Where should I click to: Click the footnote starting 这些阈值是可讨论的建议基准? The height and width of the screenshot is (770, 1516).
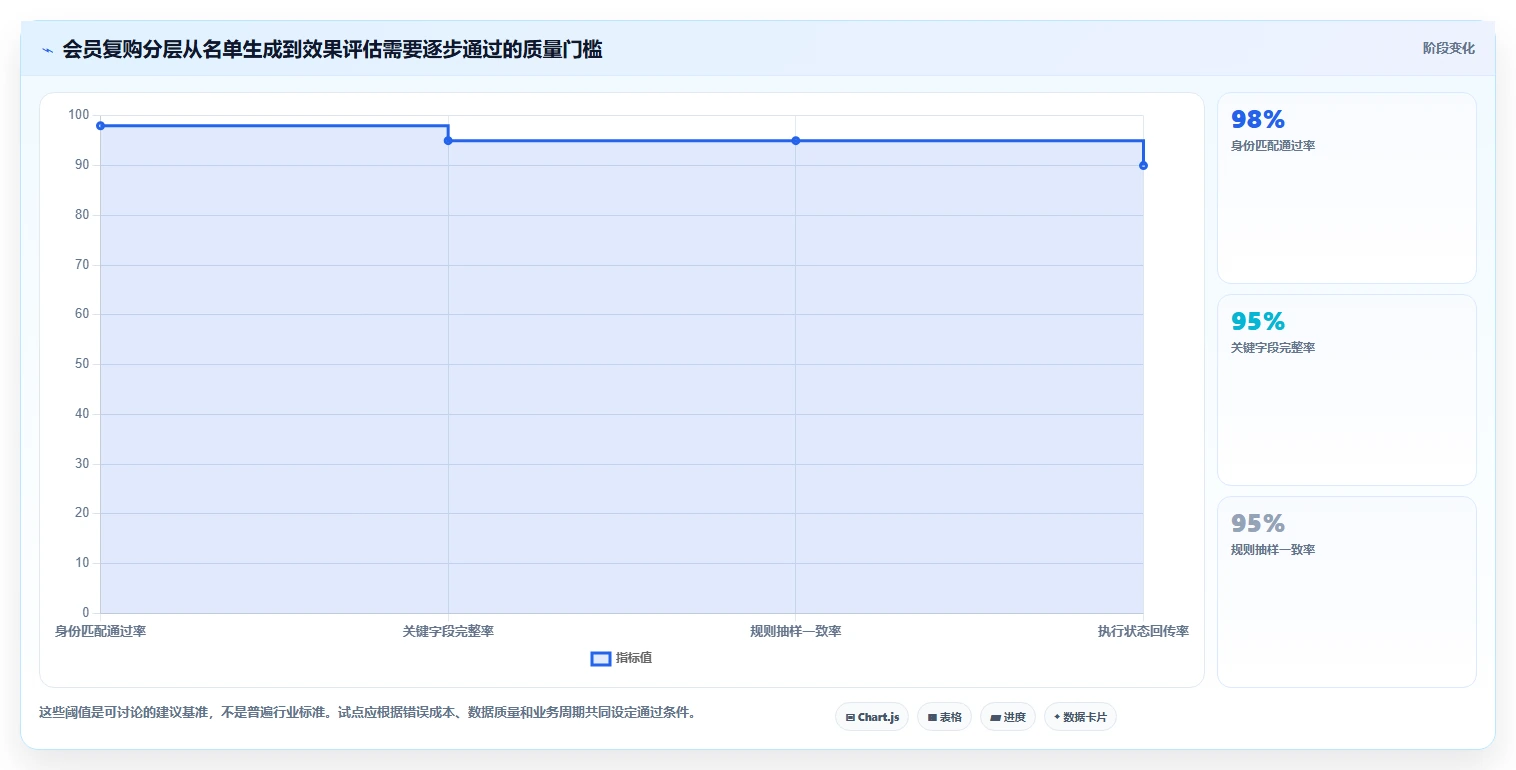pyautogui.click(x=367, y=713)
